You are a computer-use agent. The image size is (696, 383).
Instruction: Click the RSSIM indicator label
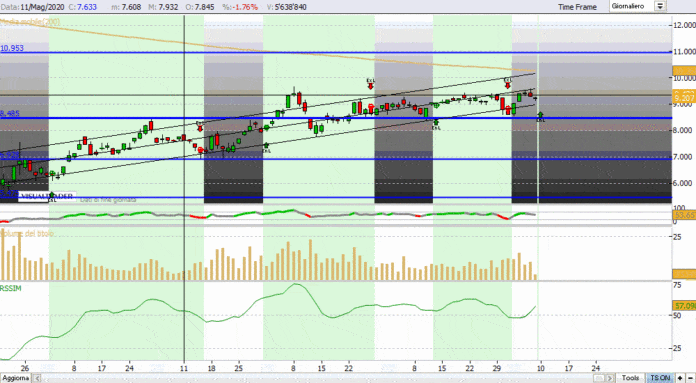click(11, 288)
